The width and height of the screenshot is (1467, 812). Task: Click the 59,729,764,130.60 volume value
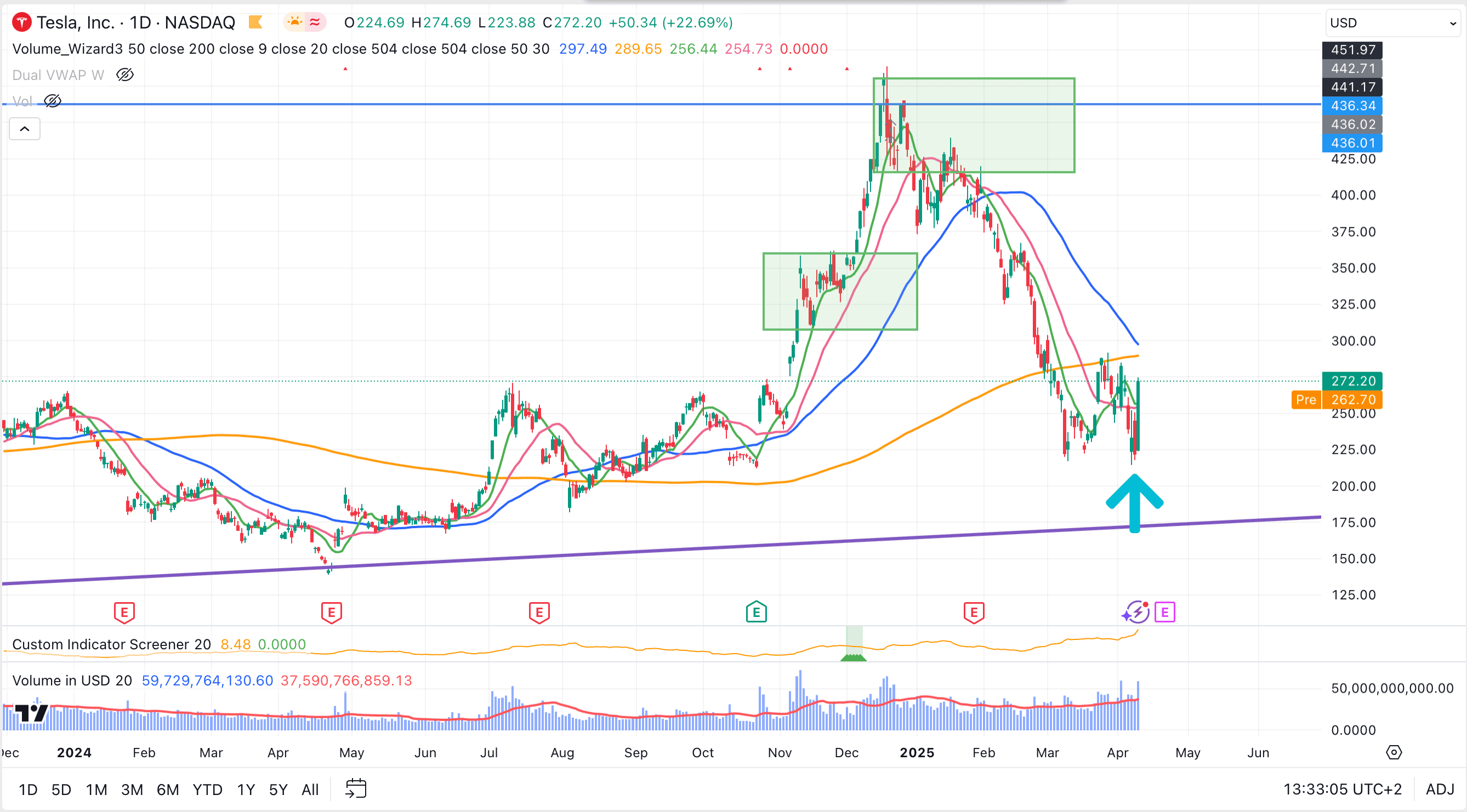pyautogui.click(x=207, y=681)
